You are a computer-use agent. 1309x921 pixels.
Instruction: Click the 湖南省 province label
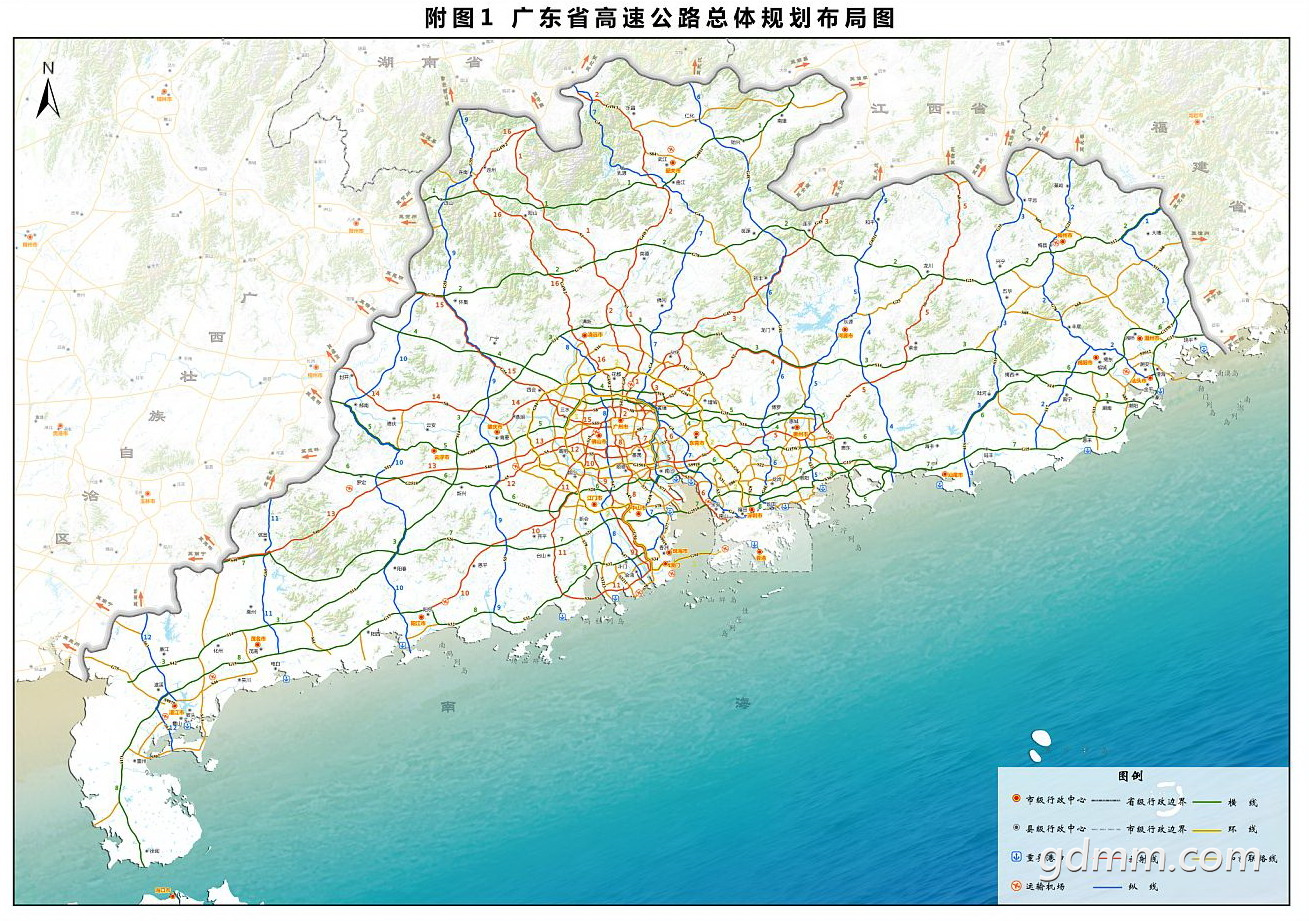pos(430,62)
